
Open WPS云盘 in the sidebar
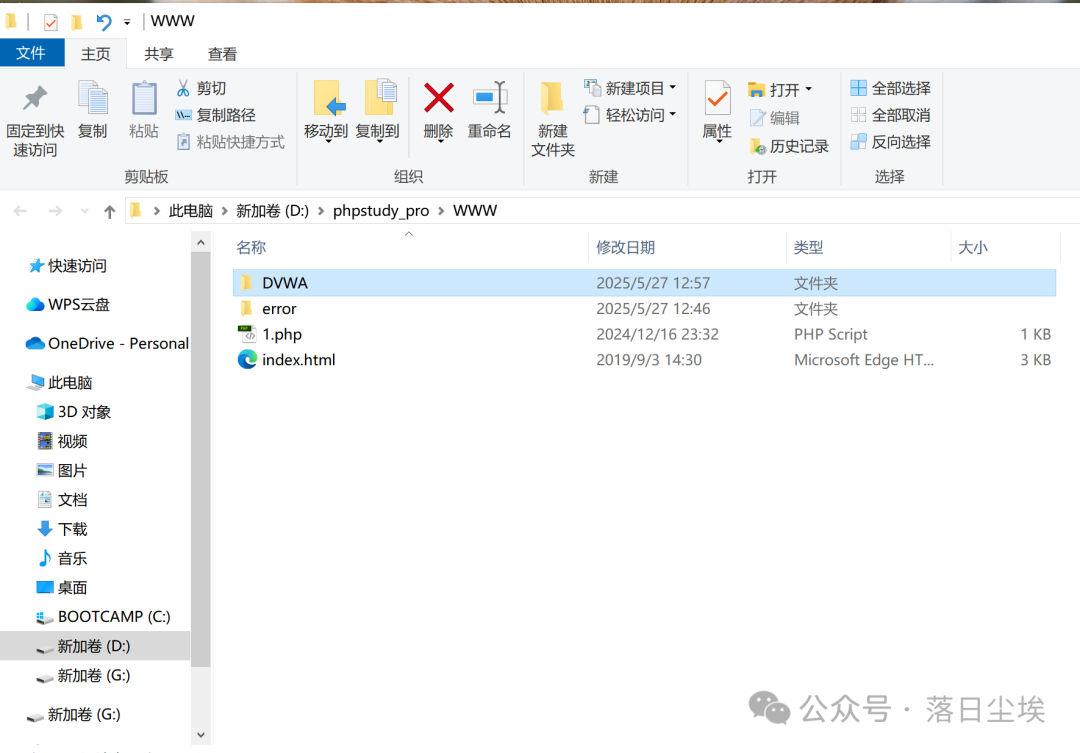[68, 305]
